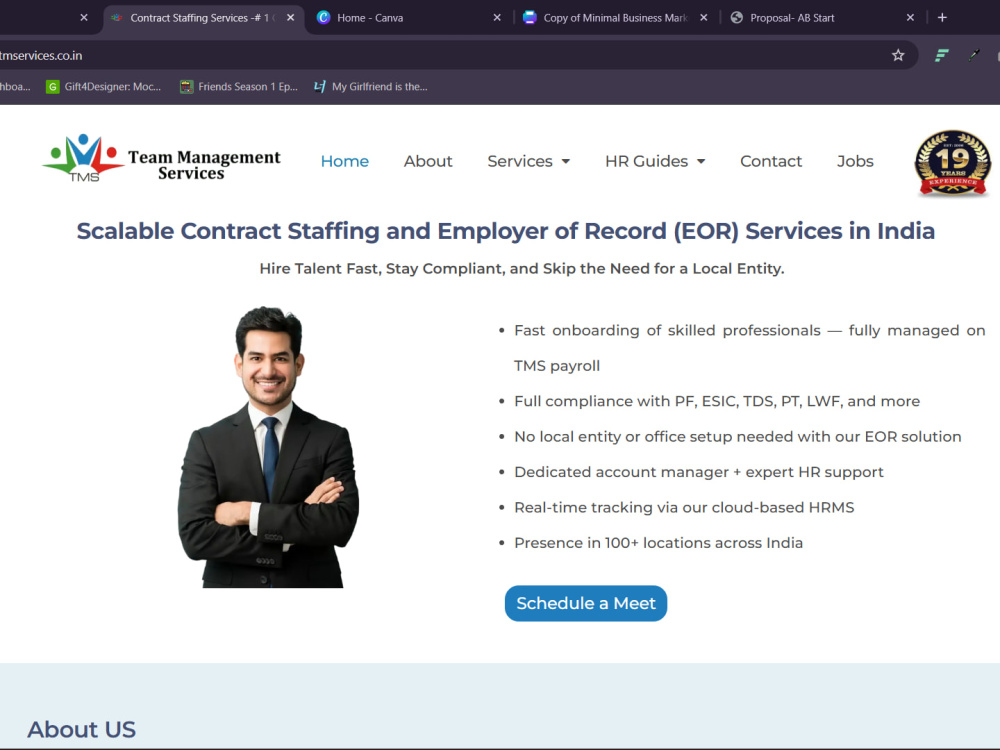Viewport: 1000px width, 750px height.
Task: Open the Jobs page link
Action: point(855,161)
